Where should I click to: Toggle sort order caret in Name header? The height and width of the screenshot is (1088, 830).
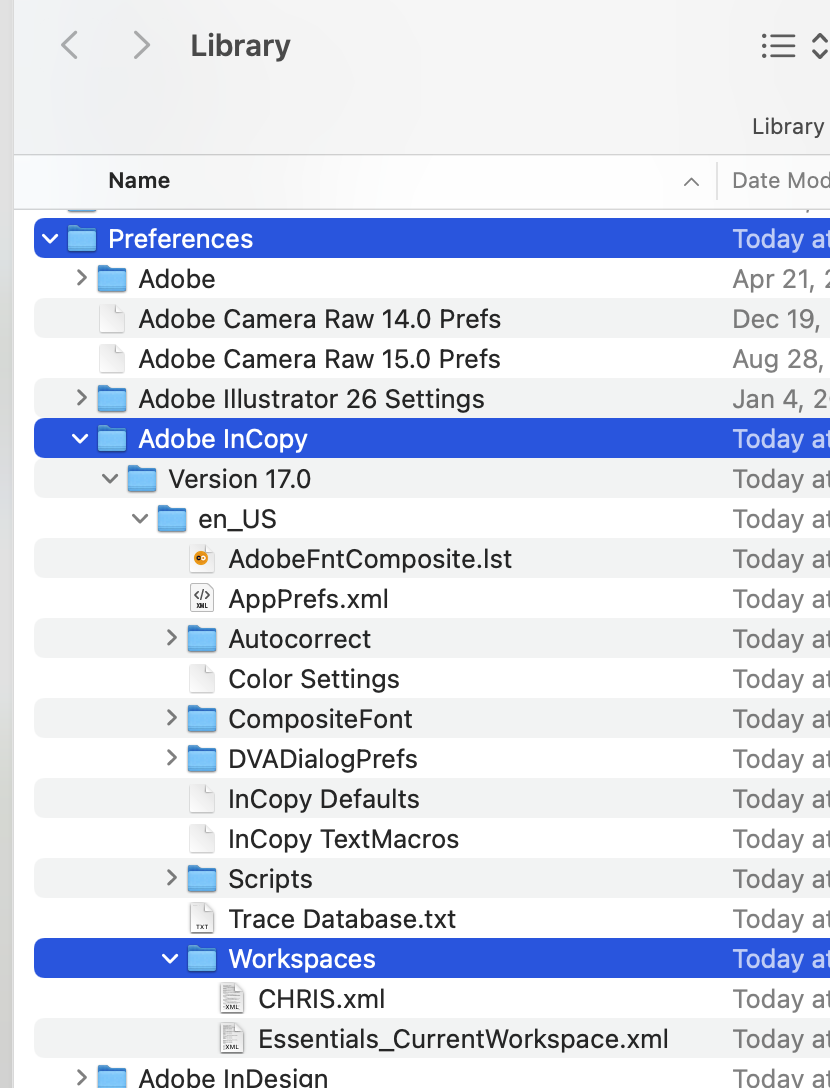[x=691, y=182]
